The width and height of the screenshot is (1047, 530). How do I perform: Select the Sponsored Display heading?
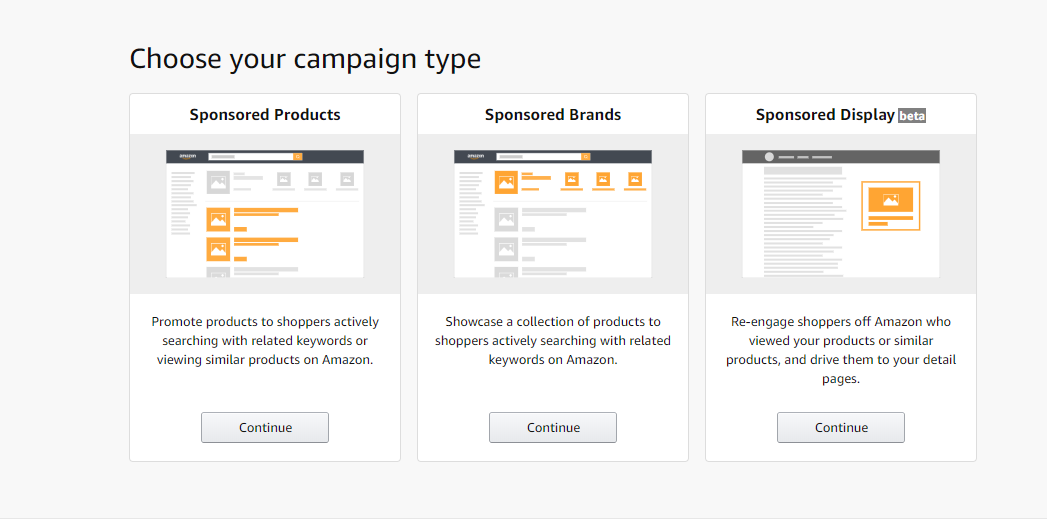click(825, 115)
